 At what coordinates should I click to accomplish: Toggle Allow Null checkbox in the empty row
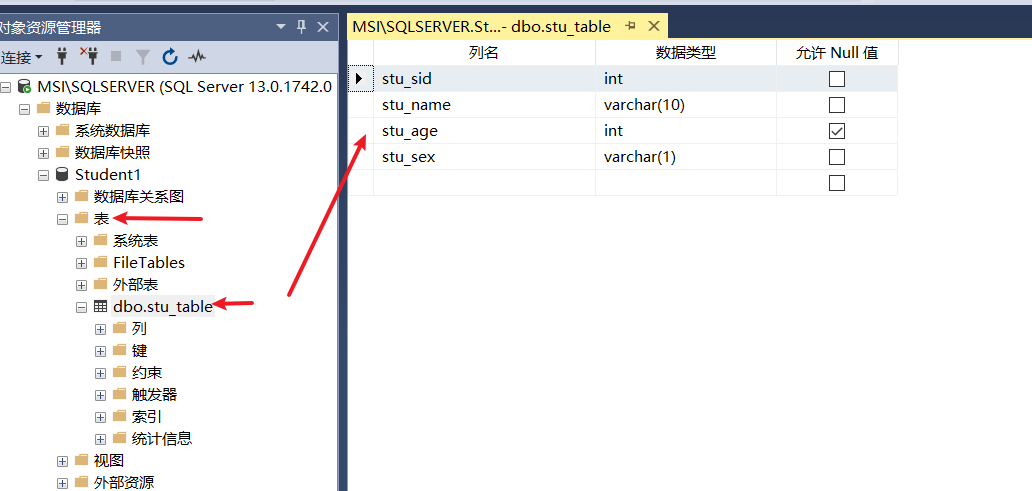click(837, 182)
